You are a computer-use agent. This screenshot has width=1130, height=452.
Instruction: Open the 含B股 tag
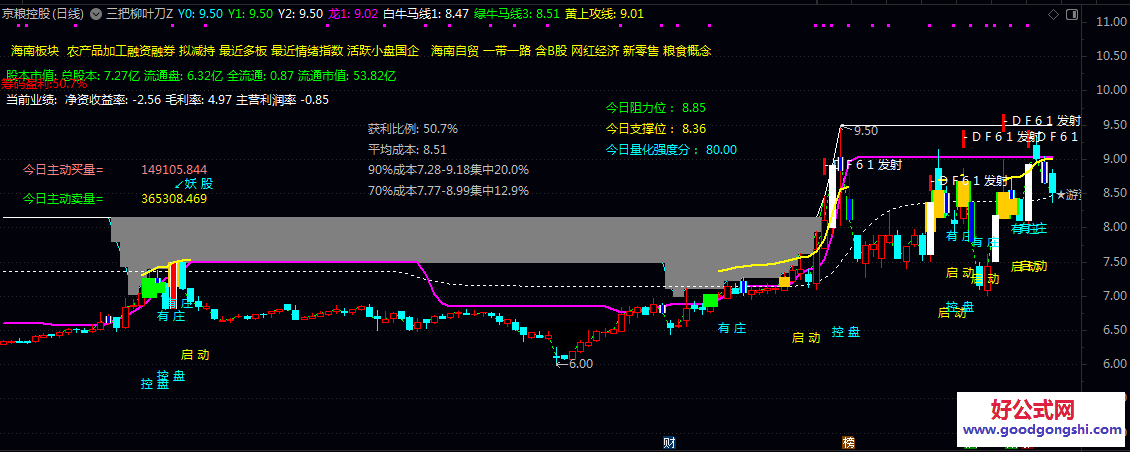(551, 51)
